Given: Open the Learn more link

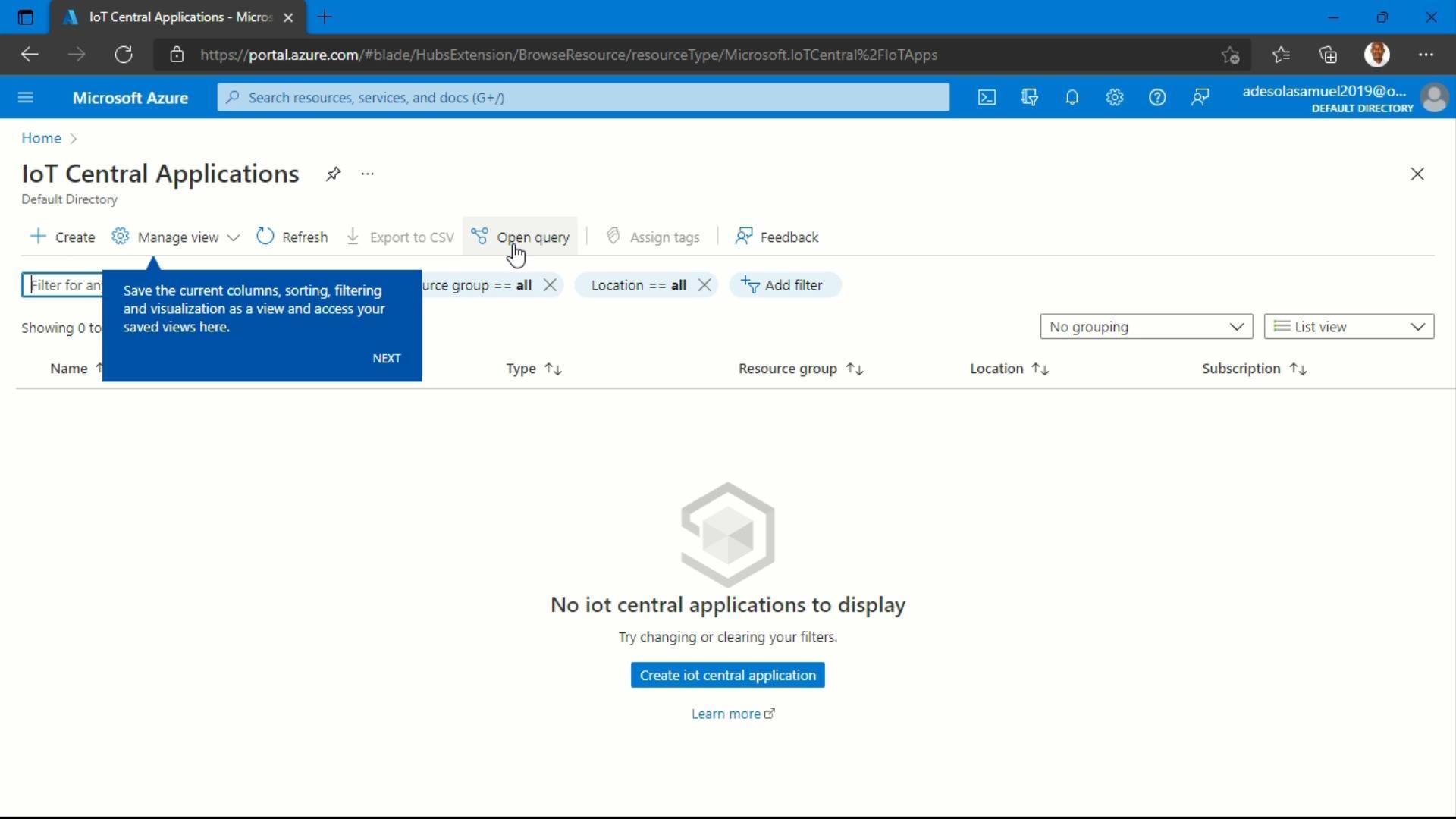Looking at the screenshot, I should click(726, 713).
